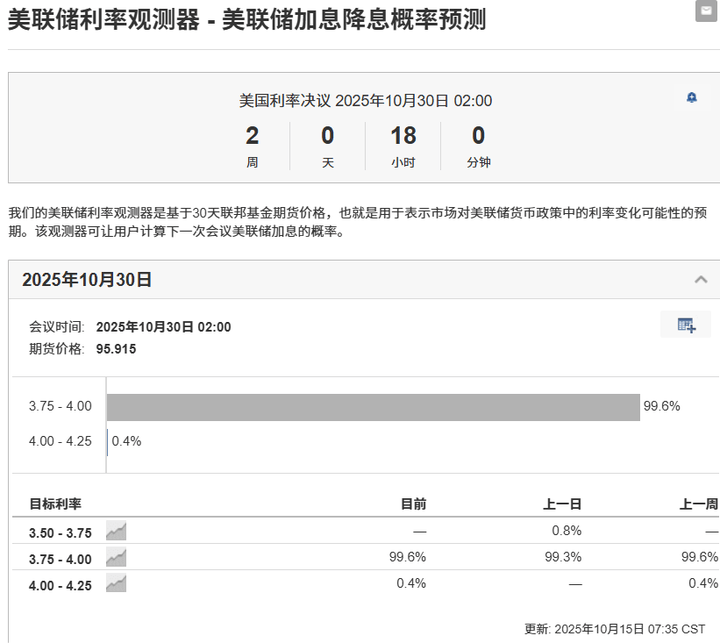Click the 99.3% previous-day value
This screenshot has width=720, height=643.
tap(563, 557)
